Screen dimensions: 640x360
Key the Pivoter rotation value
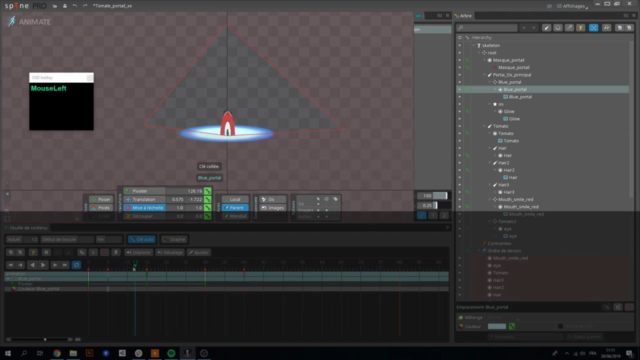pos(208,191)
